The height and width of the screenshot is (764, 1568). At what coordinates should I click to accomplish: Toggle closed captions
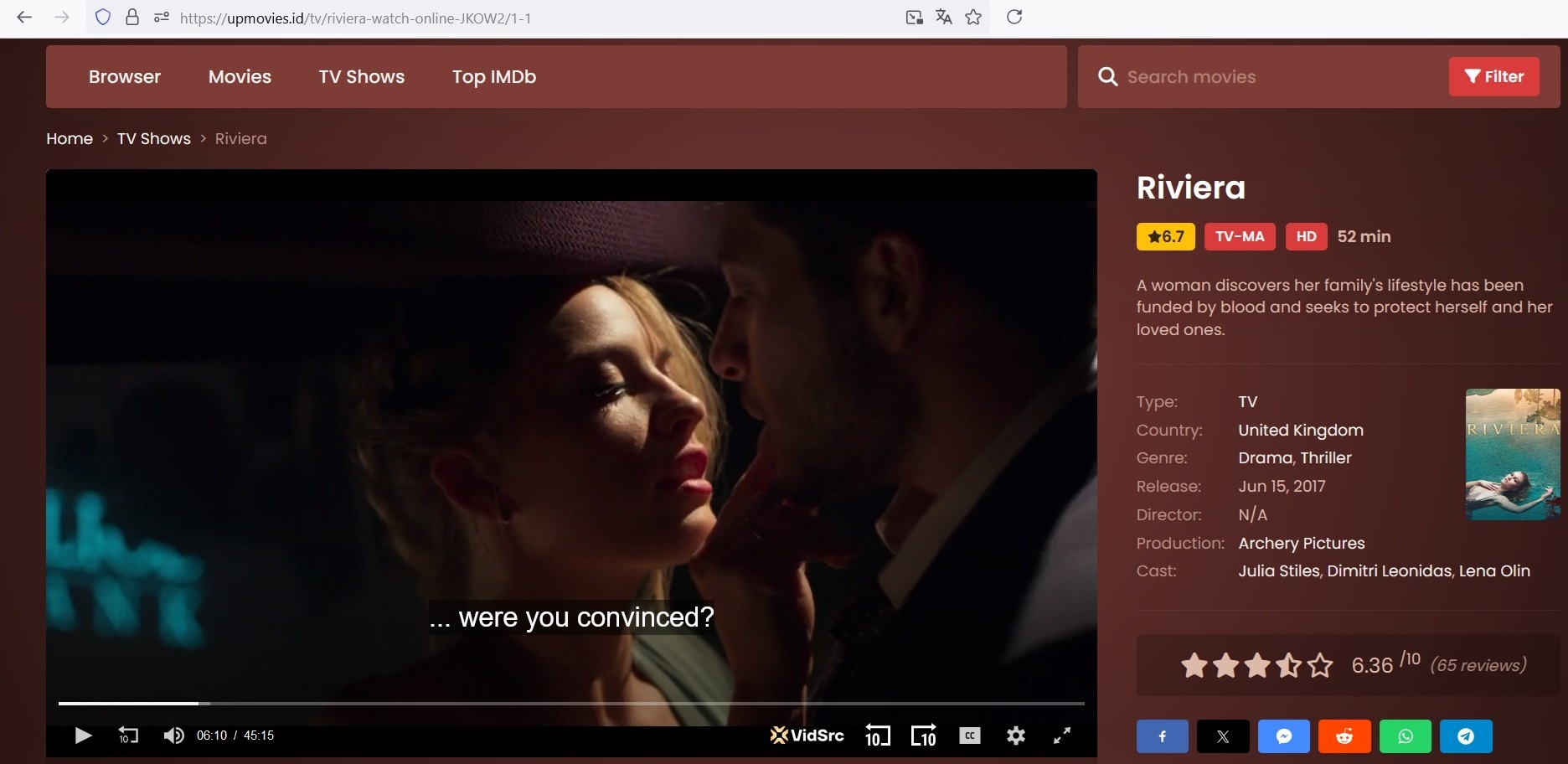coord(970,736)
